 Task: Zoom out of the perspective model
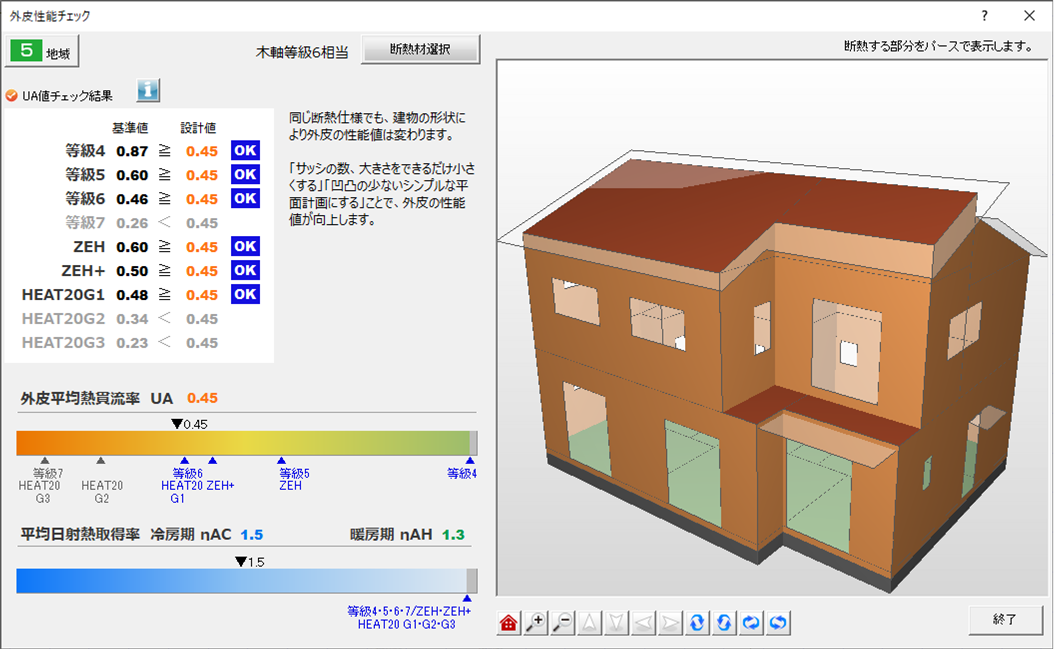560,622
